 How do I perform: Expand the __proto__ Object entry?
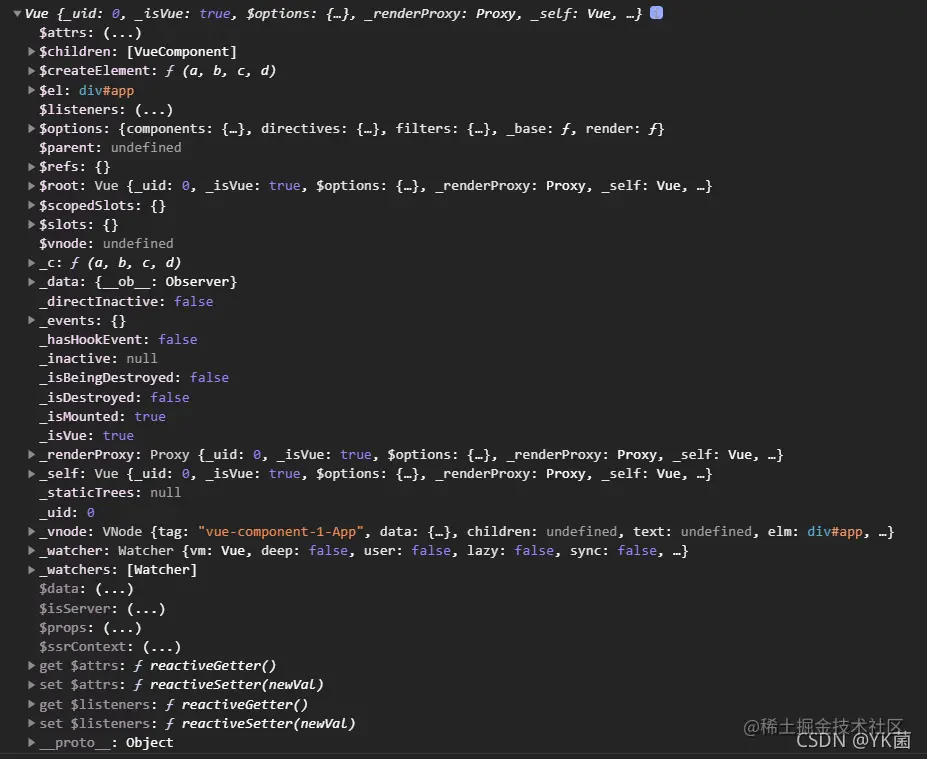point(31,742)
